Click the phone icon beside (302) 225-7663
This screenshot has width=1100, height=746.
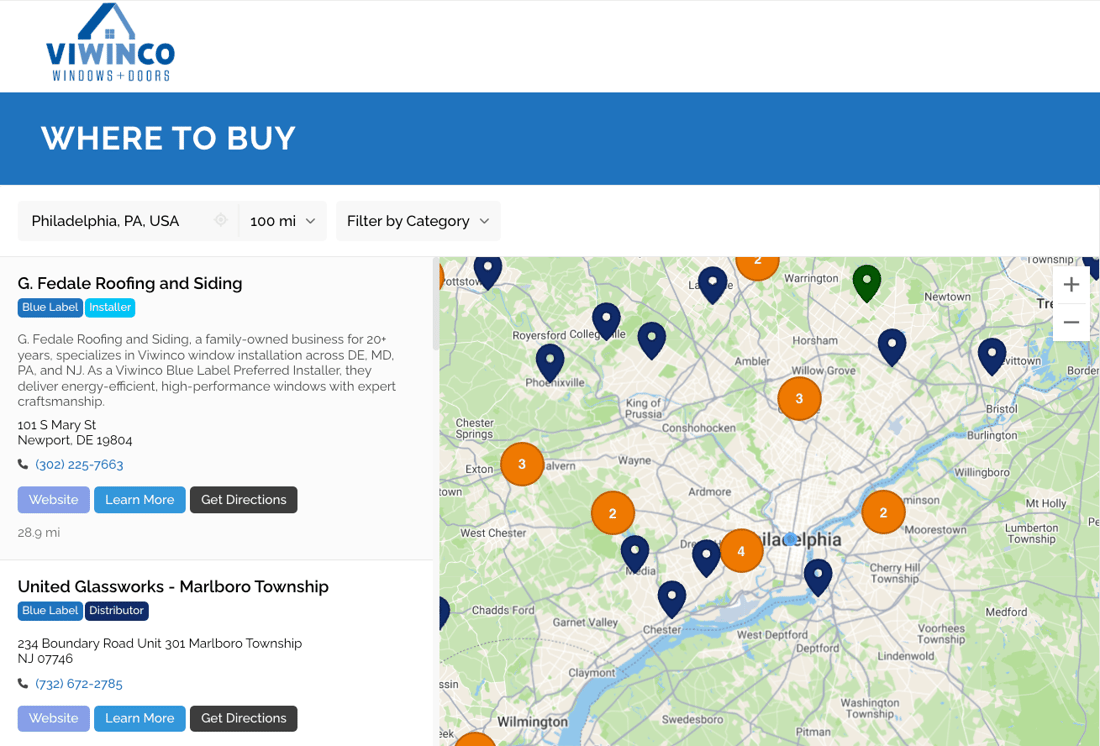[x=22, y=463]
